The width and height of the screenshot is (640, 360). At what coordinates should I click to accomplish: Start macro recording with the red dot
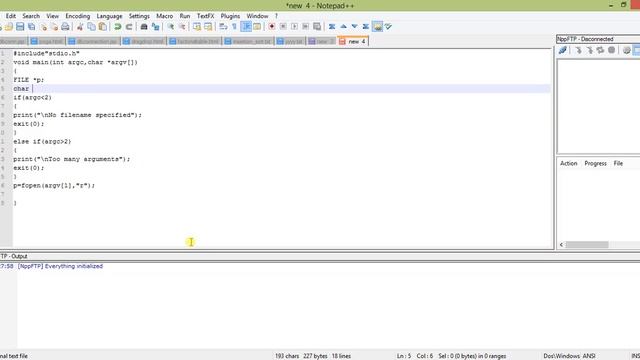coord(271,27)
